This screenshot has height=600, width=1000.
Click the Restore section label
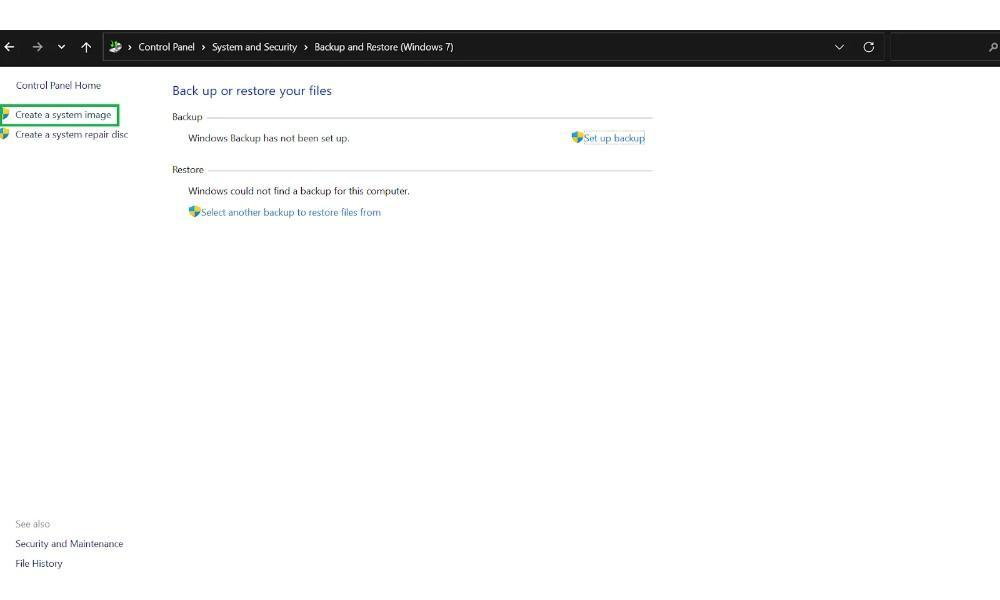click(188, 170)
